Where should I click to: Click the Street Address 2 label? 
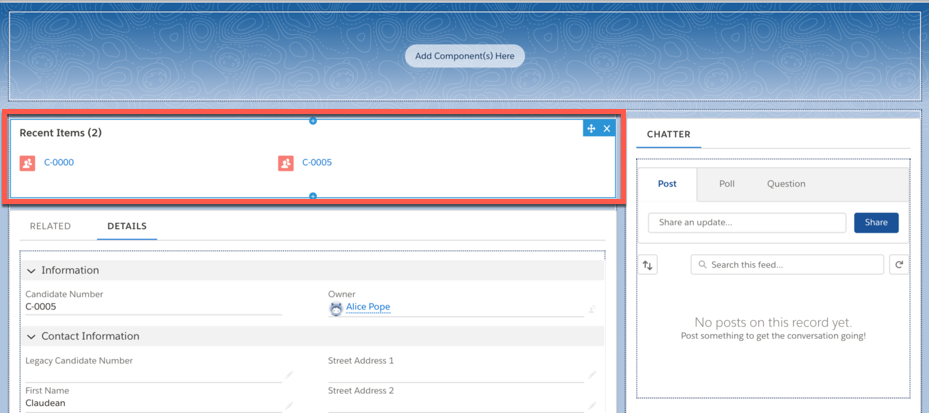coord(361,391)
